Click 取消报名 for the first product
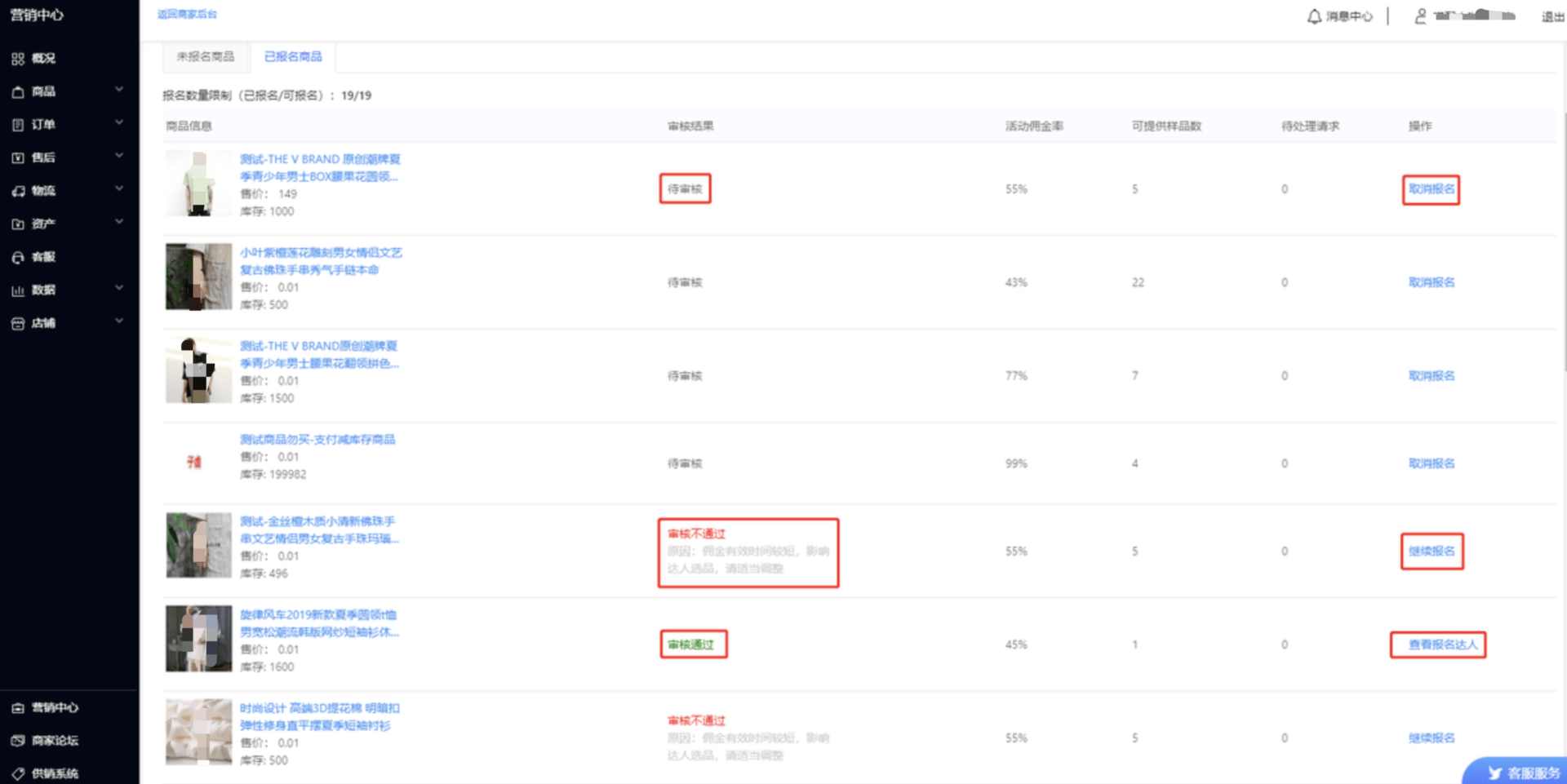 [x=1432, y=189]
